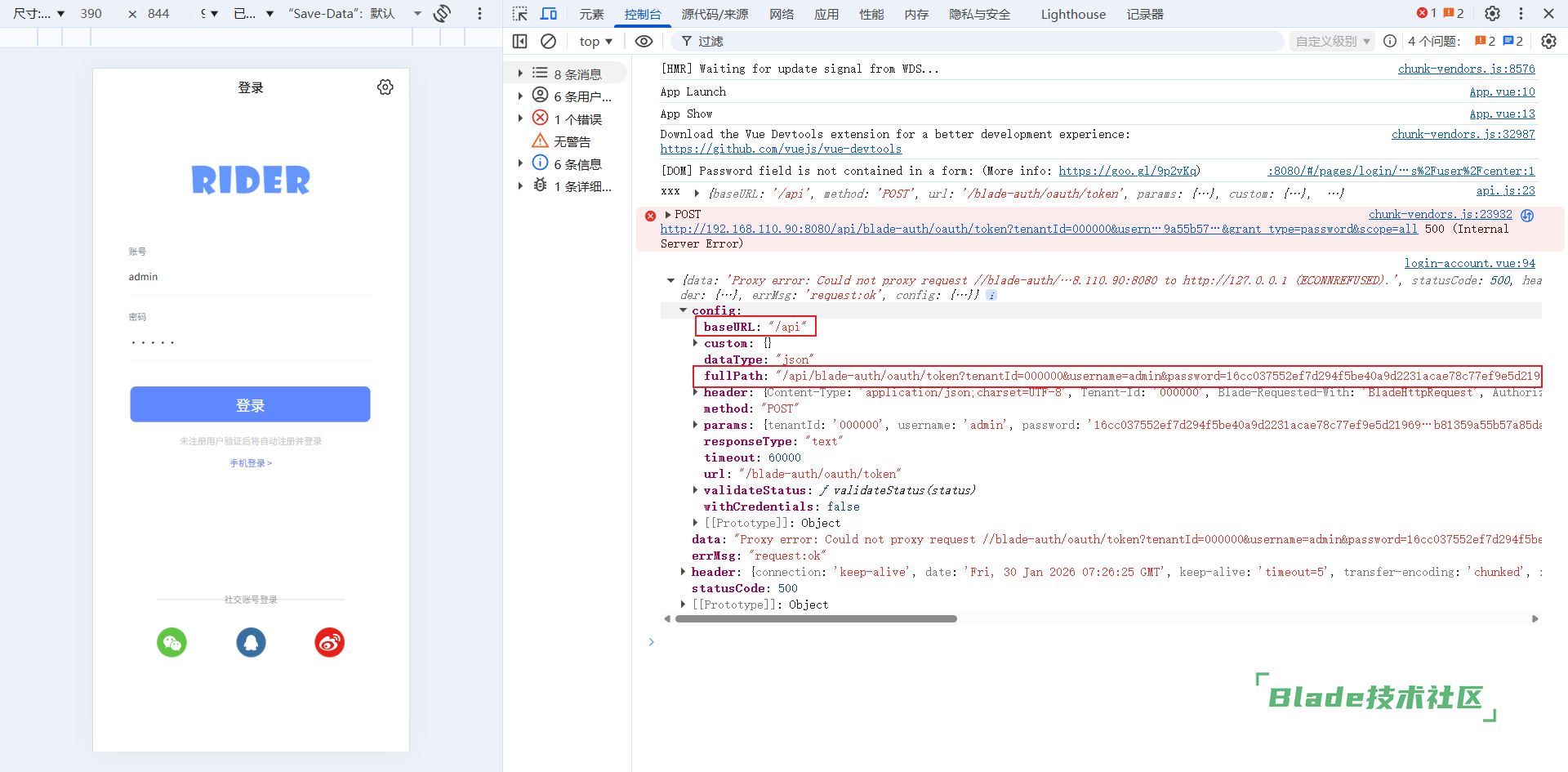Click the inspect element picker icon
This screenshot has width=1568, height=772.
click(x=519, y=14)
